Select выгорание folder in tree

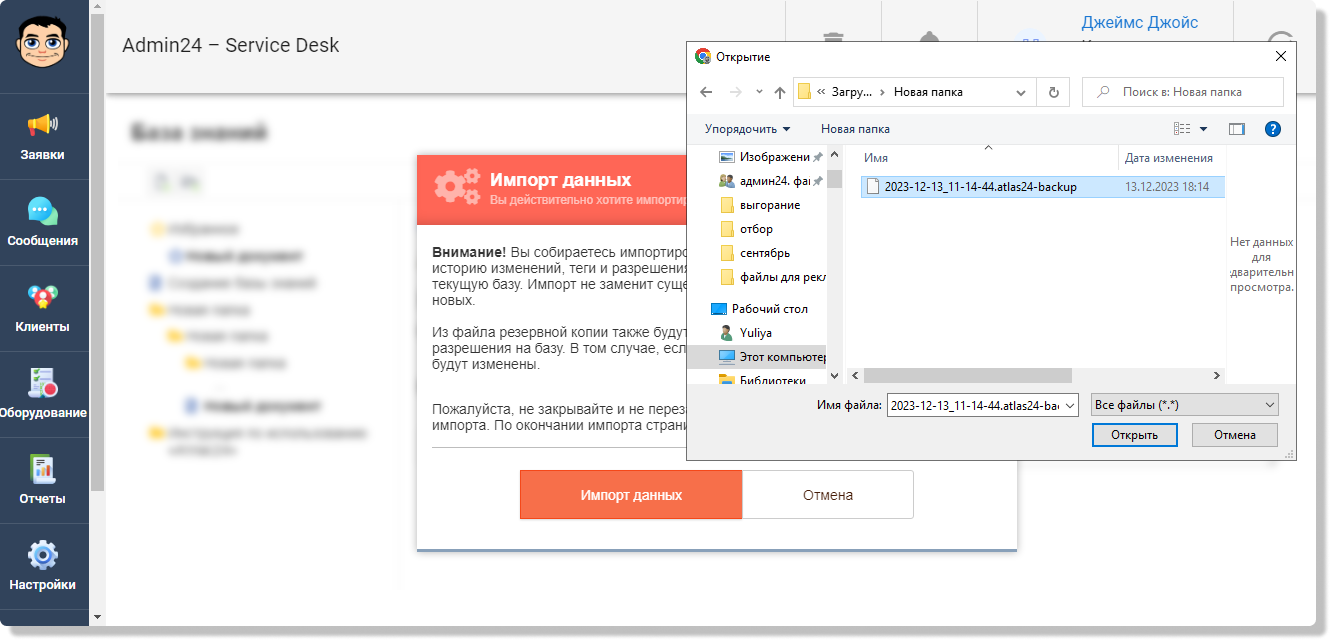click(x=762, y=205)
